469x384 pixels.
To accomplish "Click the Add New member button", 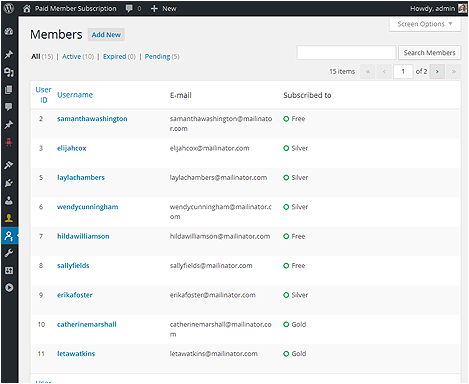I will 106,35.
